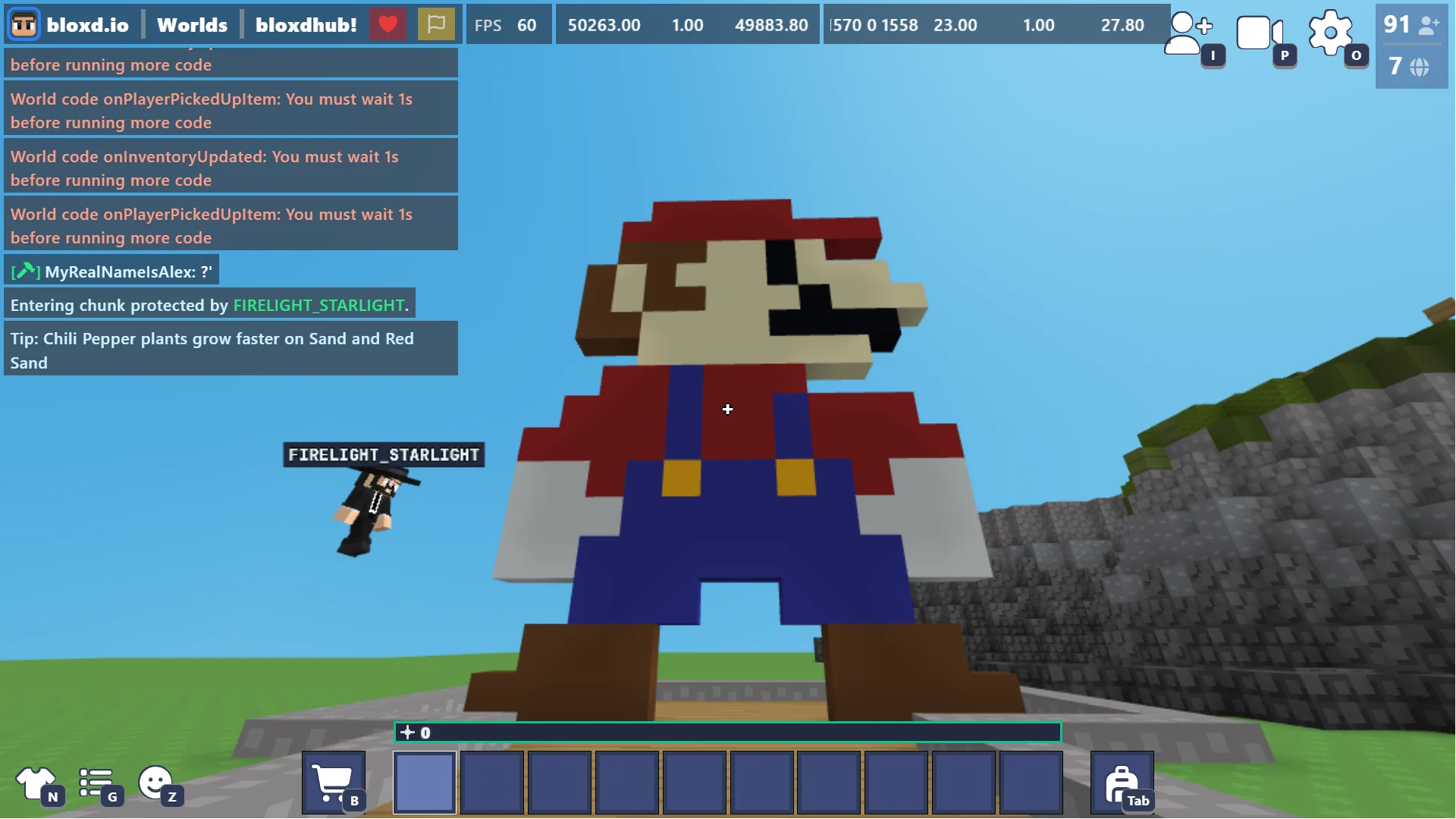
Task: Click the experience progress bar
Action: coord(728,733)
